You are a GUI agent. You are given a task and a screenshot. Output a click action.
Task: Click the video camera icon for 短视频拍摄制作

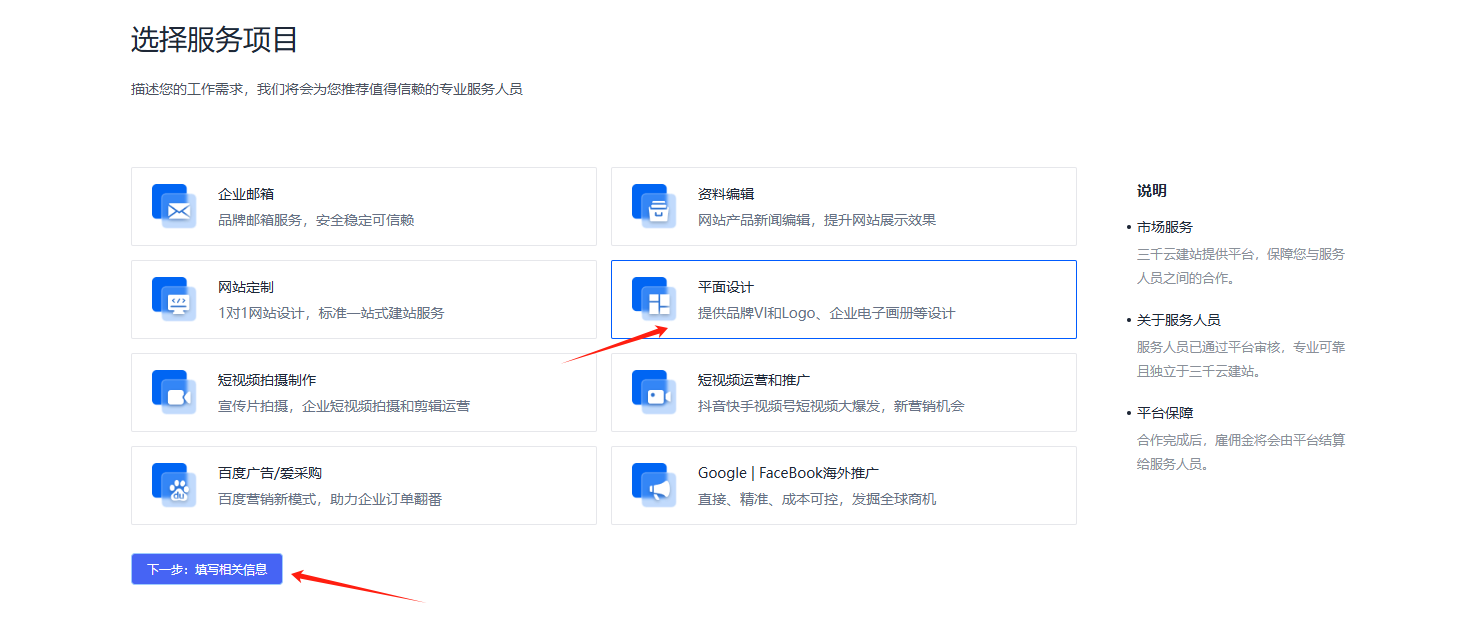coord(174,392)
